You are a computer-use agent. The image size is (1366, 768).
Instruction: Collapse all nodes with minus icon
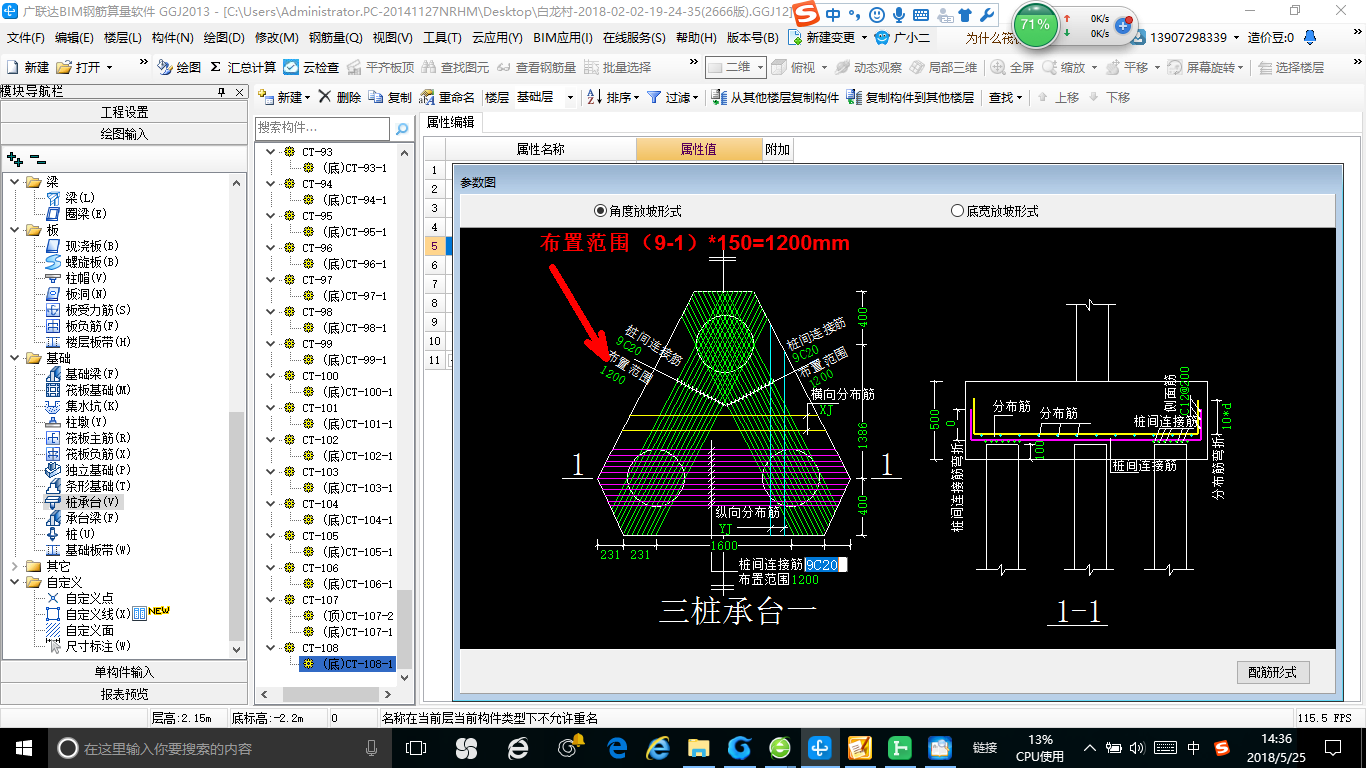pos(38,158)
